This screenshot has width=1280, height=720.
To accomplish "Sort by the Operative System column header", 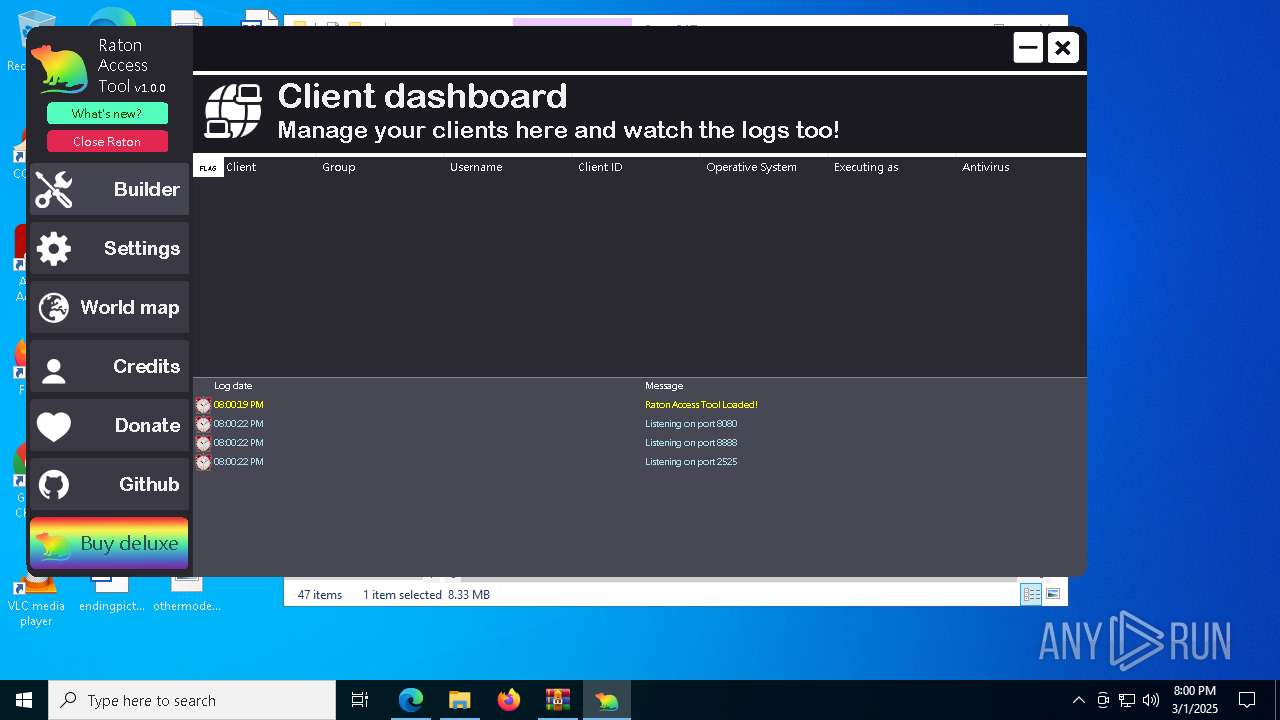I will 751,167.
